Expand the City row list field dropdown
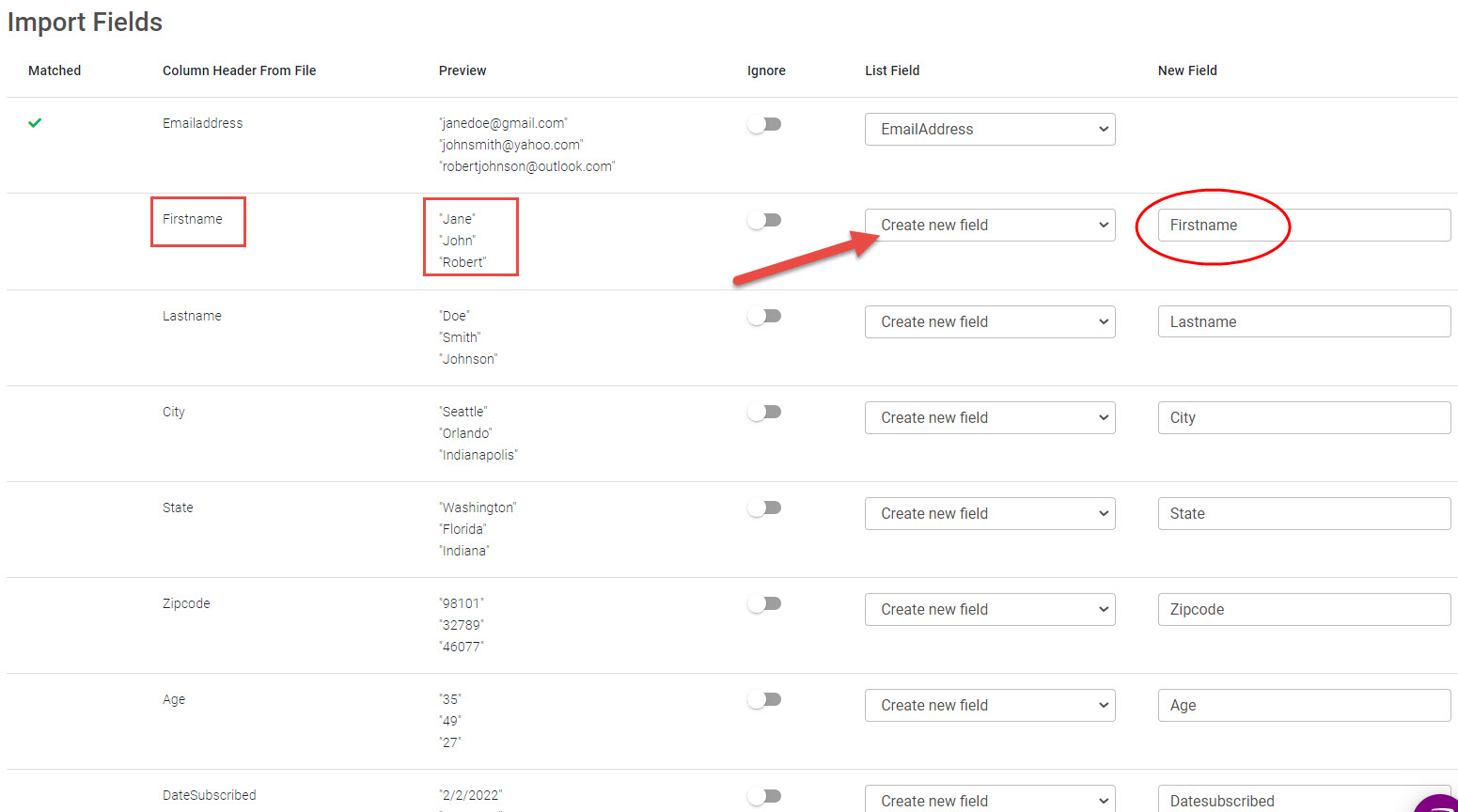Image resolution: width=1458 pixels, height=812 pixels. pyautogui.click(x=989, y=418)
